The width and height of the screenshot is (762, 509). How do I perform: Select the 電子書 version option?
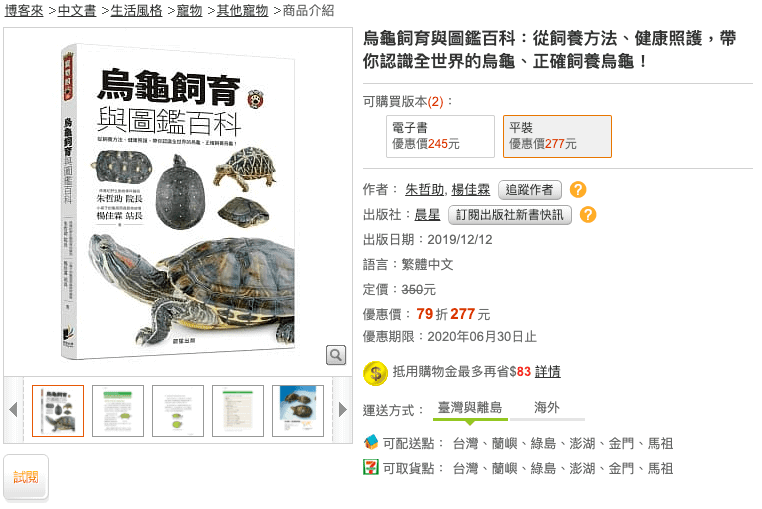[x=440, y=137]
